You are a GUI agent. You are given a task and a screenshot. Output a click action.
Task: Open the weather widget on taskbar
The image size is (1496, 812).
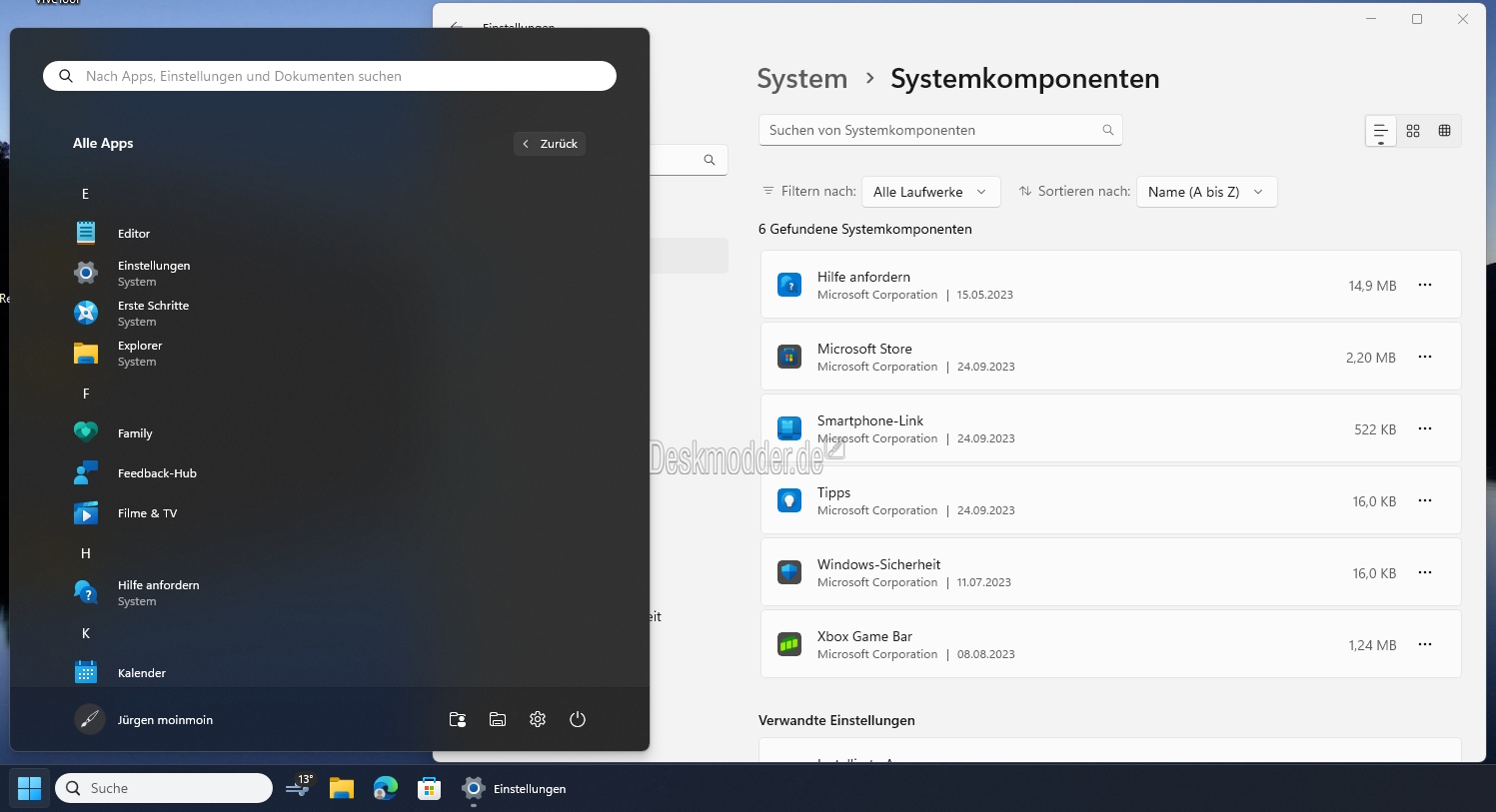pyautogui.click(x=300, y=787)
